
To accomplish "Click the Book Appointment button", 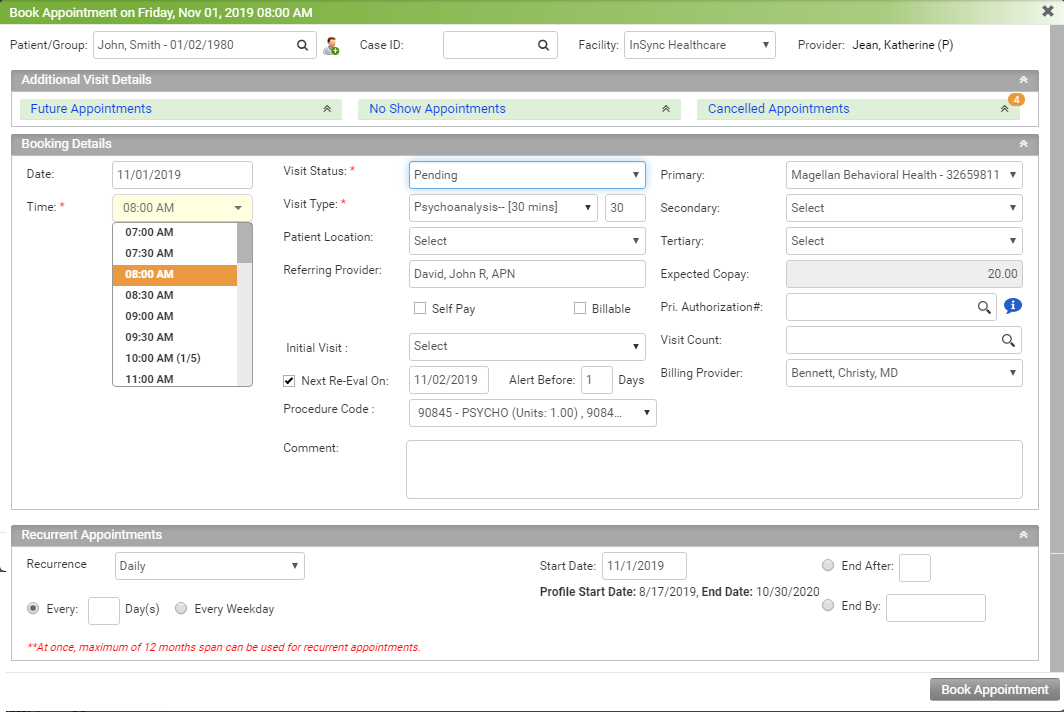I will click(993, 690).
